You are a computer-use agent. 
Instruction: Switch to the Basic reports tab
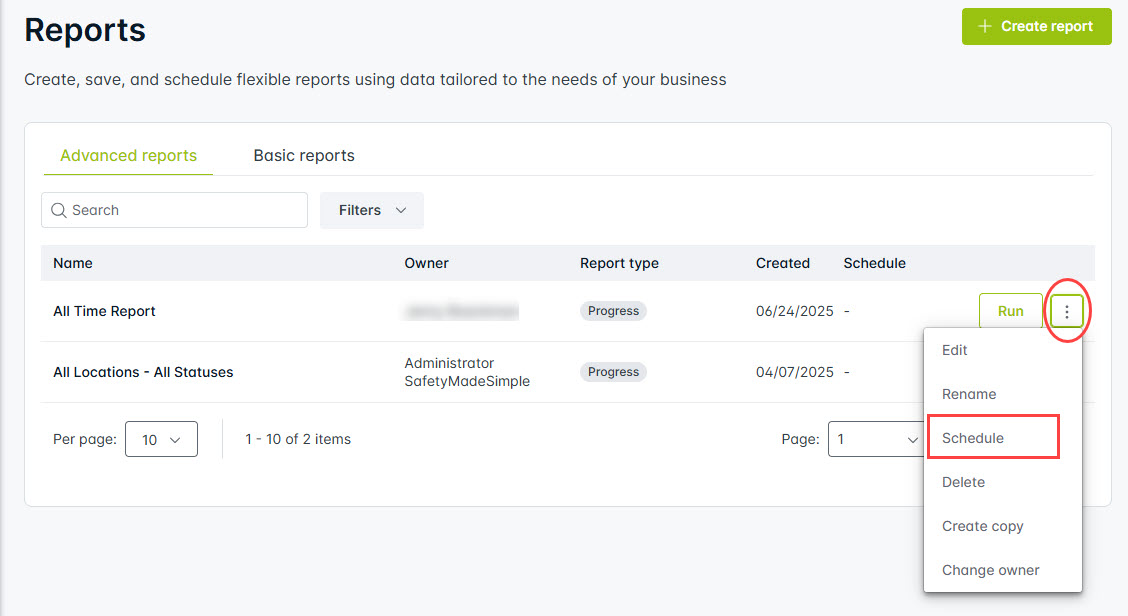coord(304,156)
